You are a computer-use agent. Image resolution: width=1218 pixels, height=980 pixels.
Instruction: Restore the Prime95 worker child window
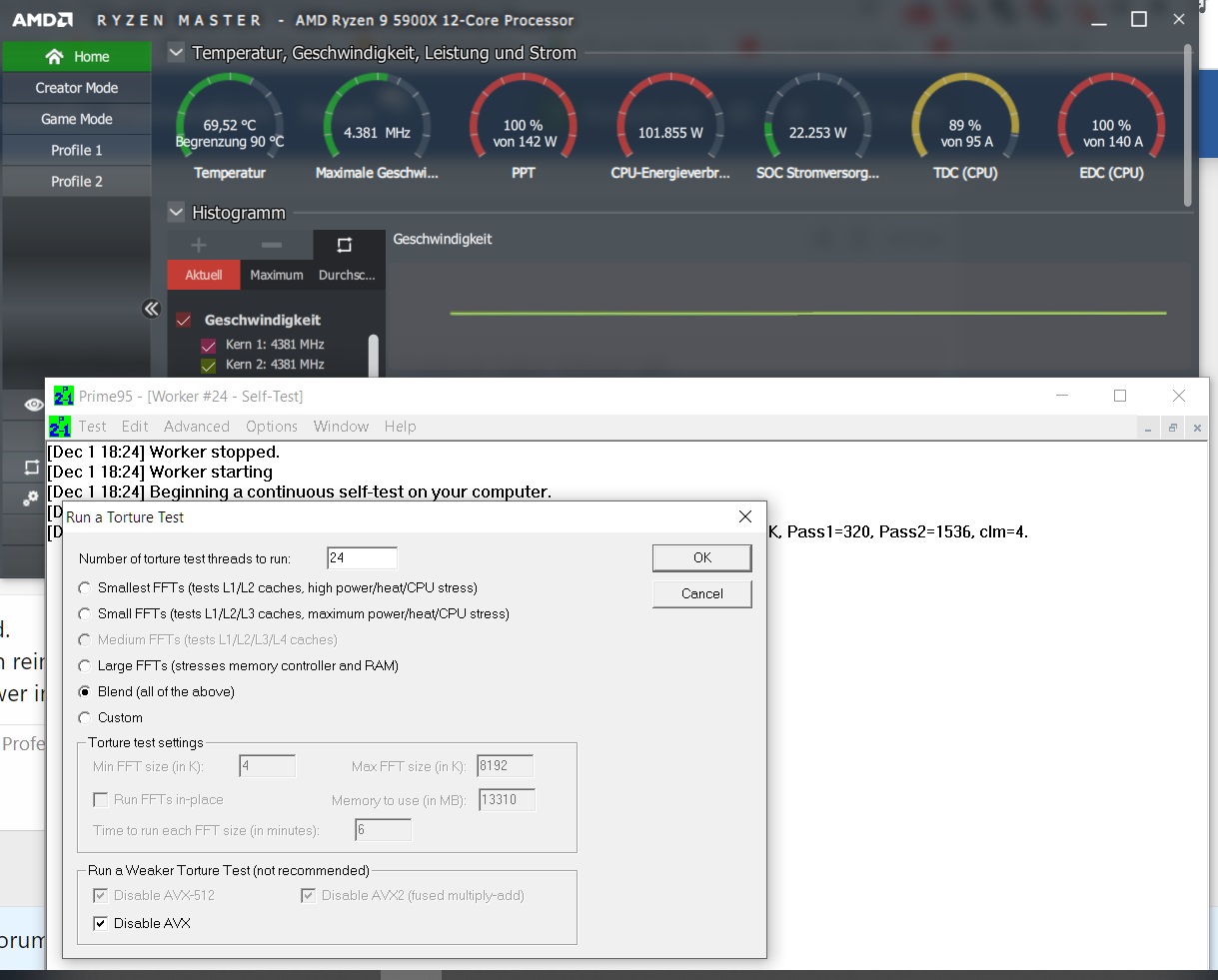[1173, 428]
